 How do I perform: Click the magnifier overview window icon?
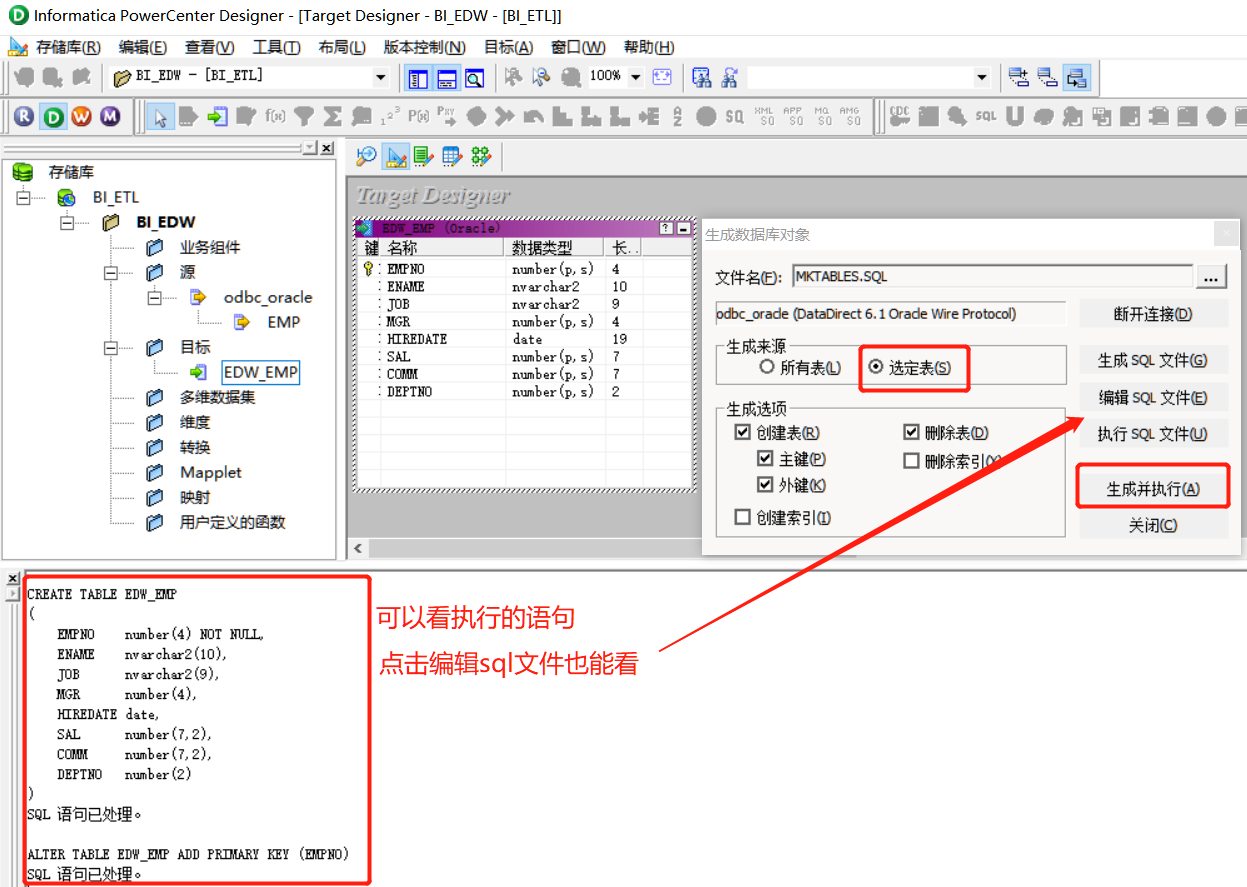coord(474,78)
